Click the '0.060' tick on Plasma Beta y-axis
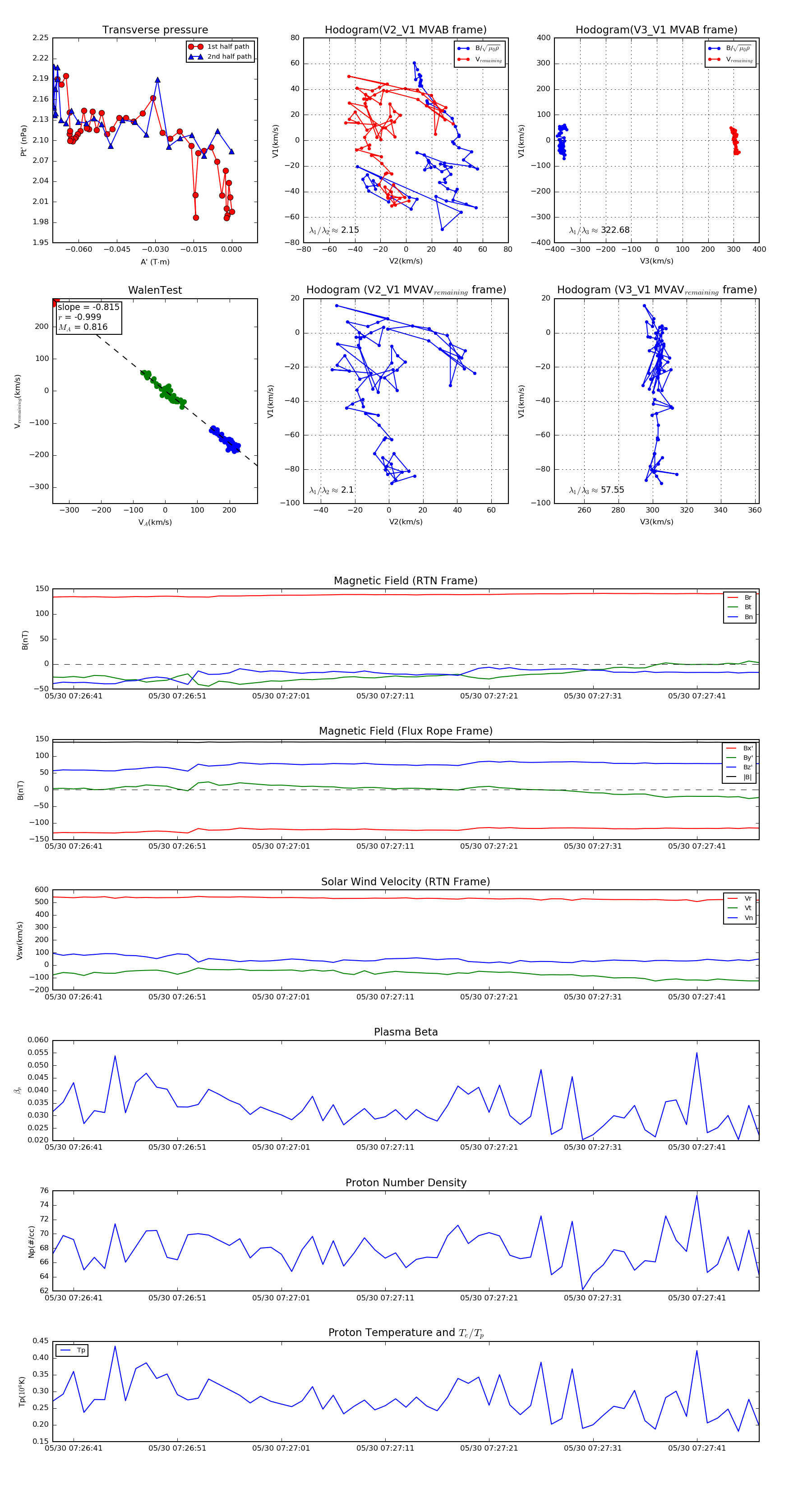Viewport: 812px width, 1489px height. (x=38, y=1040)
